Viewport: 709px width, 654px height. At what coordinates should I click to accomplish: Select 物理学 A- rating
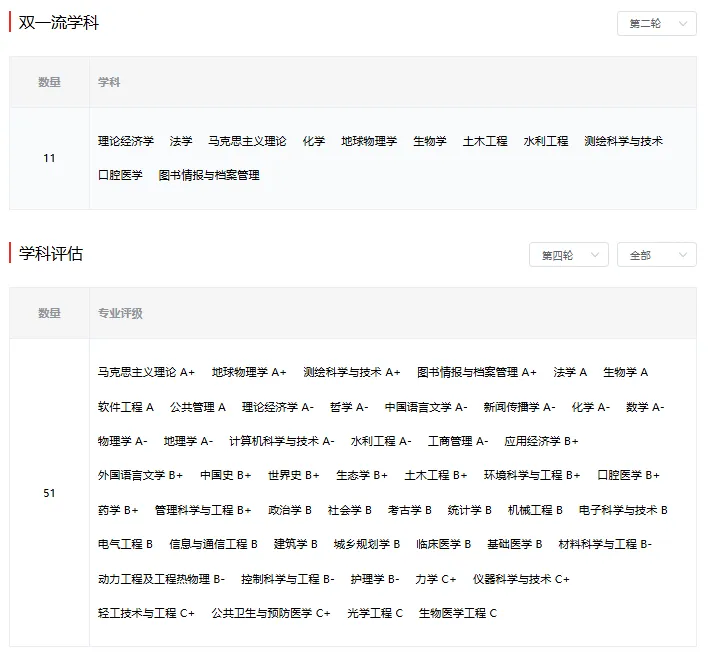coord(123,441)
